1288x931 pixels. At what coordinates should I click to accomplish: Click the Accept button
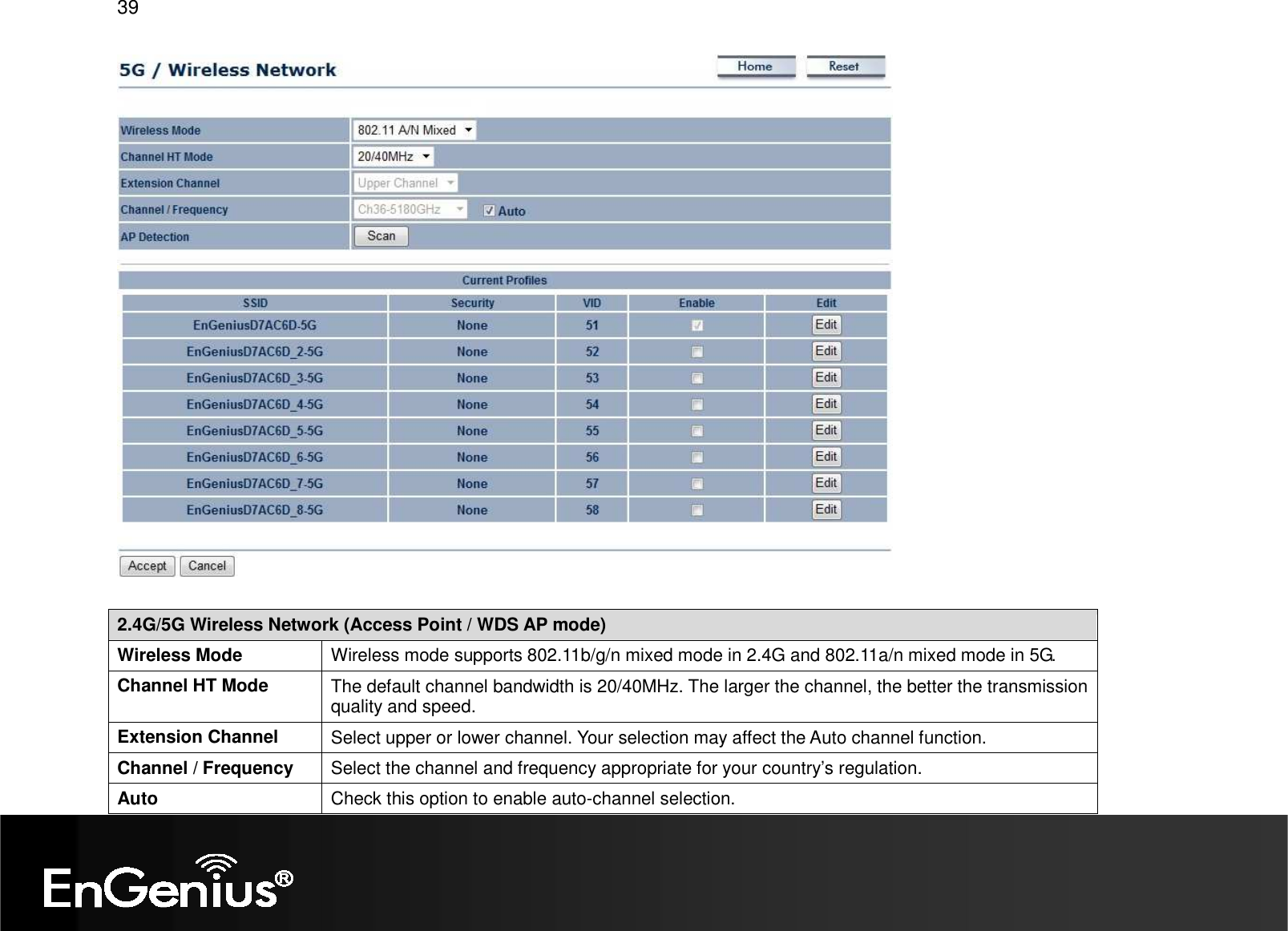(147, 566)
